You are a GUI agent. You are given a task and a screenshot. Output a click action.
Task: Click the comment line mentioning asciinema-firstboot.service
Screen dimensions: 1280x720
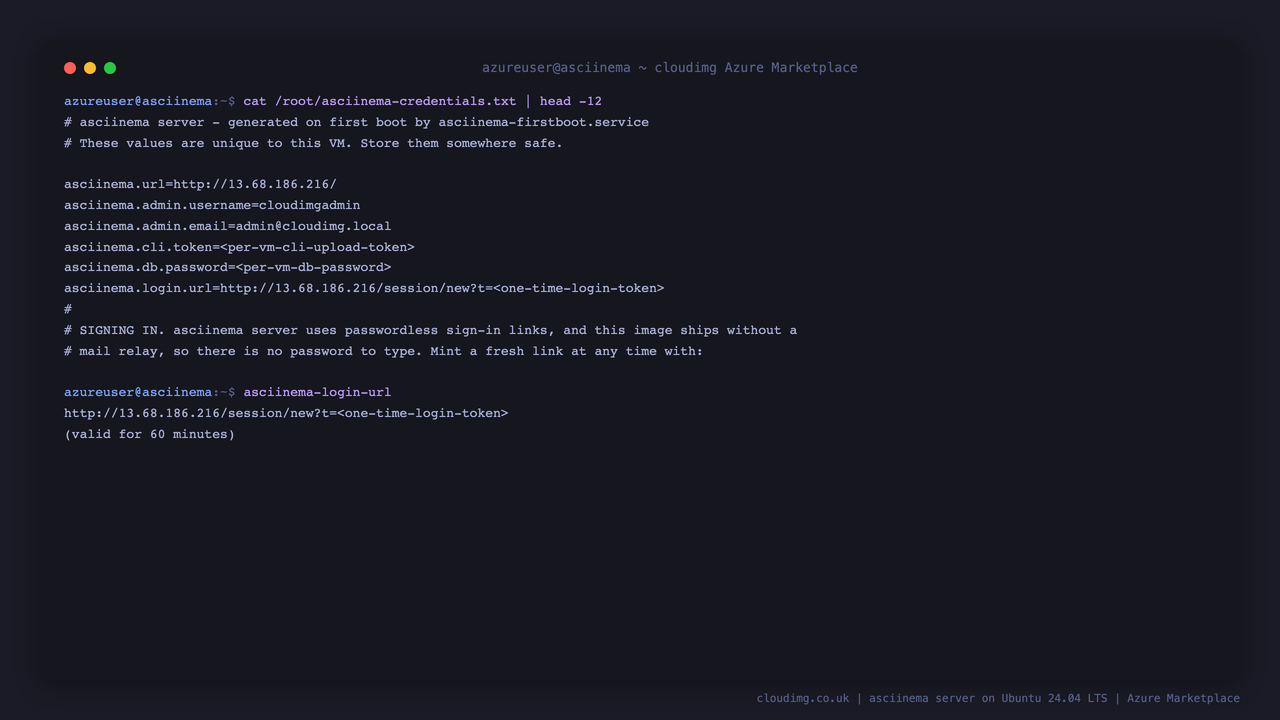pyautogui.click(x=356, y=122)
